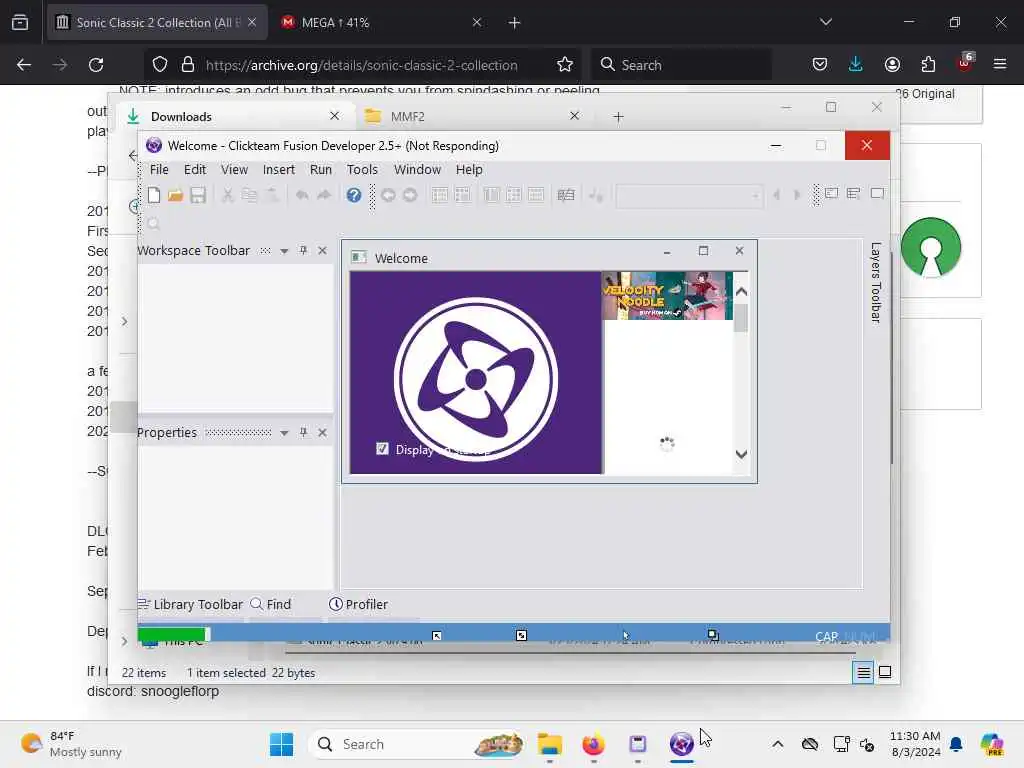Open Properties panel dropdown arrow
Viewport: 1024px width, 768px height.
pyautogui.click(x=284, y=433)
